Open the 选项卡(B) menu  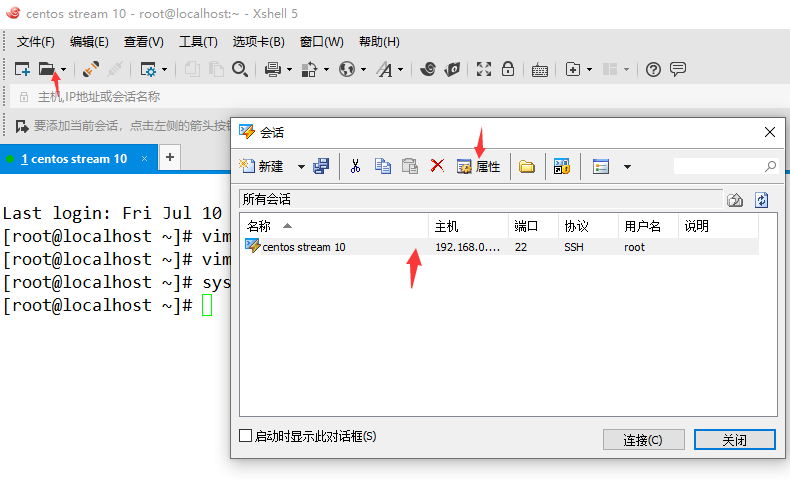[x=258, y=42]
